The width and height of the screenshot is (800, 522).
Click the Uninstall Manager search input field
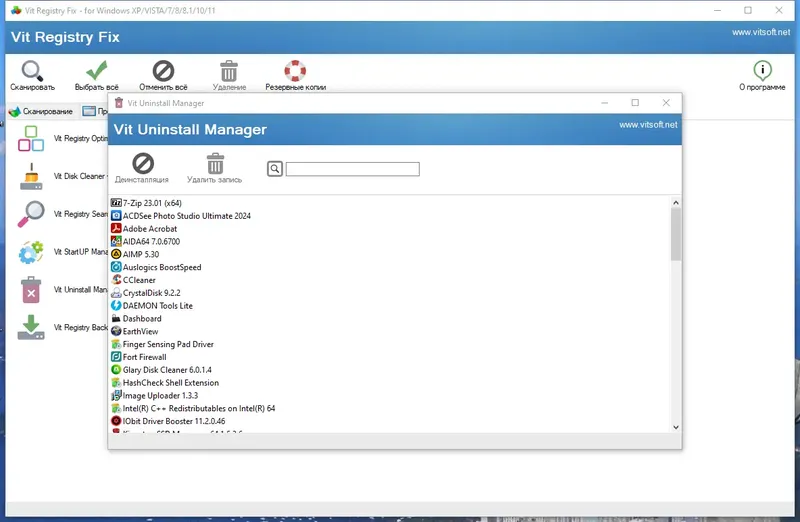[x=353, y=169]
